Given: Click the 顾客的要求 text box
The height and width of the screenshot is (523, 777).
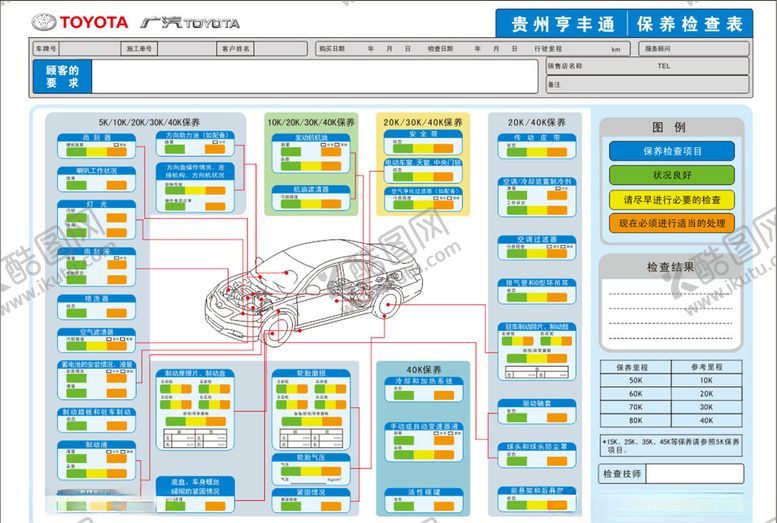Looking at the screenshot, I should pyautogui.click(x=315, y=76).
